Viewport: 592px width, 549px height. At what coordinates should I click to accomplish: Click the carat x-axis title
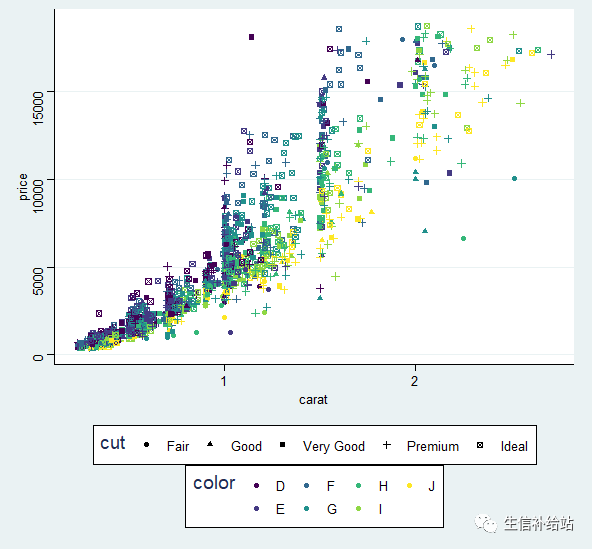coord(313,399)
